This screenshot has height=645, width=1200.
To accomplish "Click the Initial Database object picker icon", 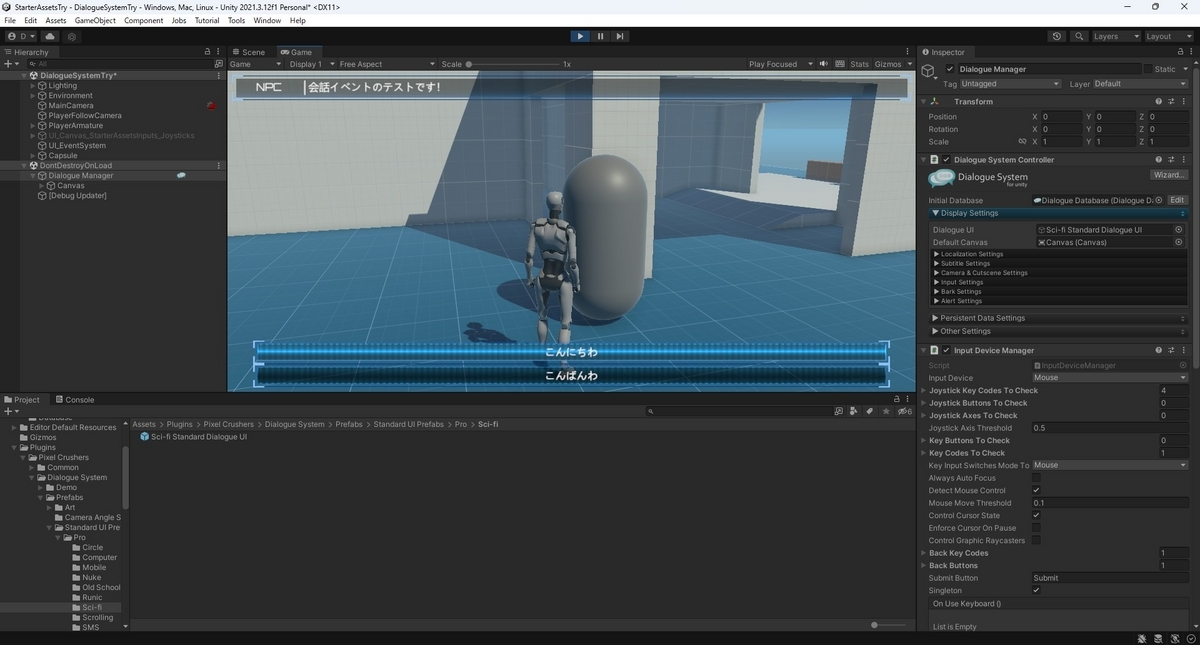I will point(1159,200).
